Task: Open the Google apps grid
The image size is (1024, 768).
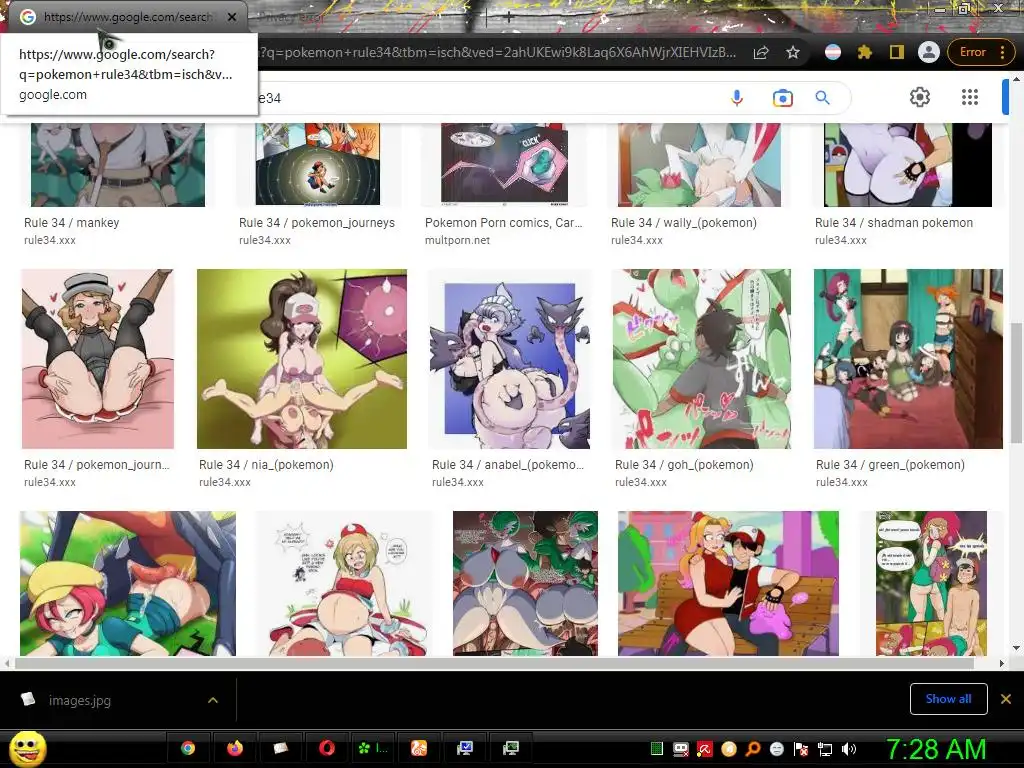Action: point(970,97)
